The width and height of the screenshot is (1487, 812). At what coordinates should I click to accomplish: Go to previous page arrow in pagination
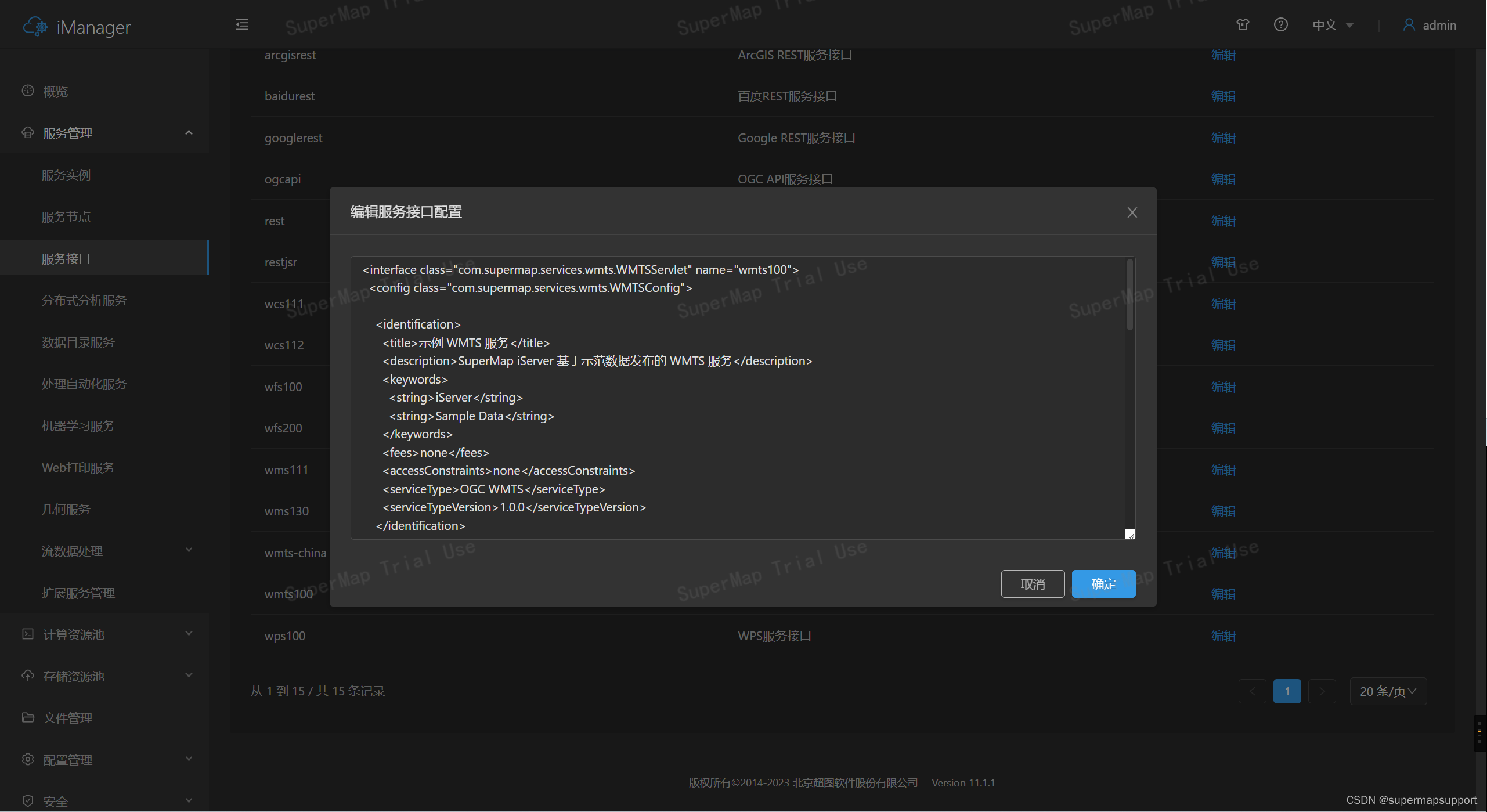click(1252, 691)
